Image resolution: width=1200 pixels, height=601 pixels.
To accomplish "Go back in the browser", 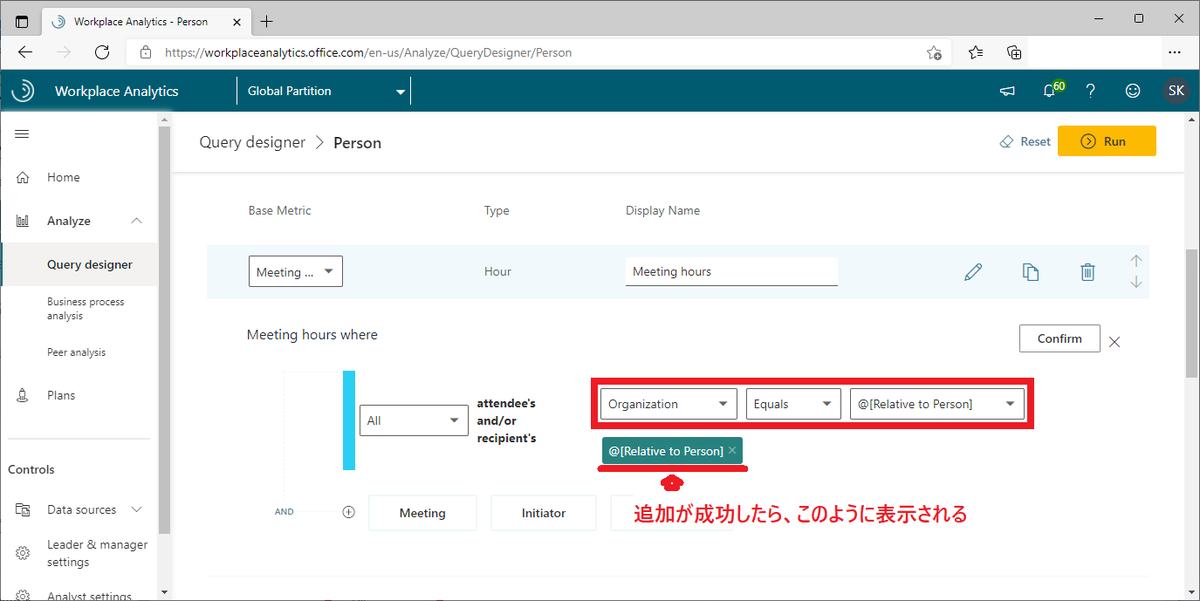I will [x=26, y=52].
